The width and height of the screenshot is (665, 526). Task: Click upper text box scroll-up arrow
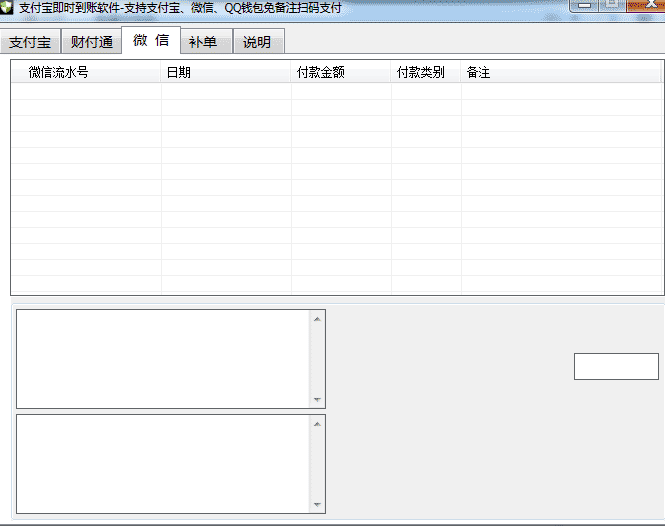click(317, 319)
